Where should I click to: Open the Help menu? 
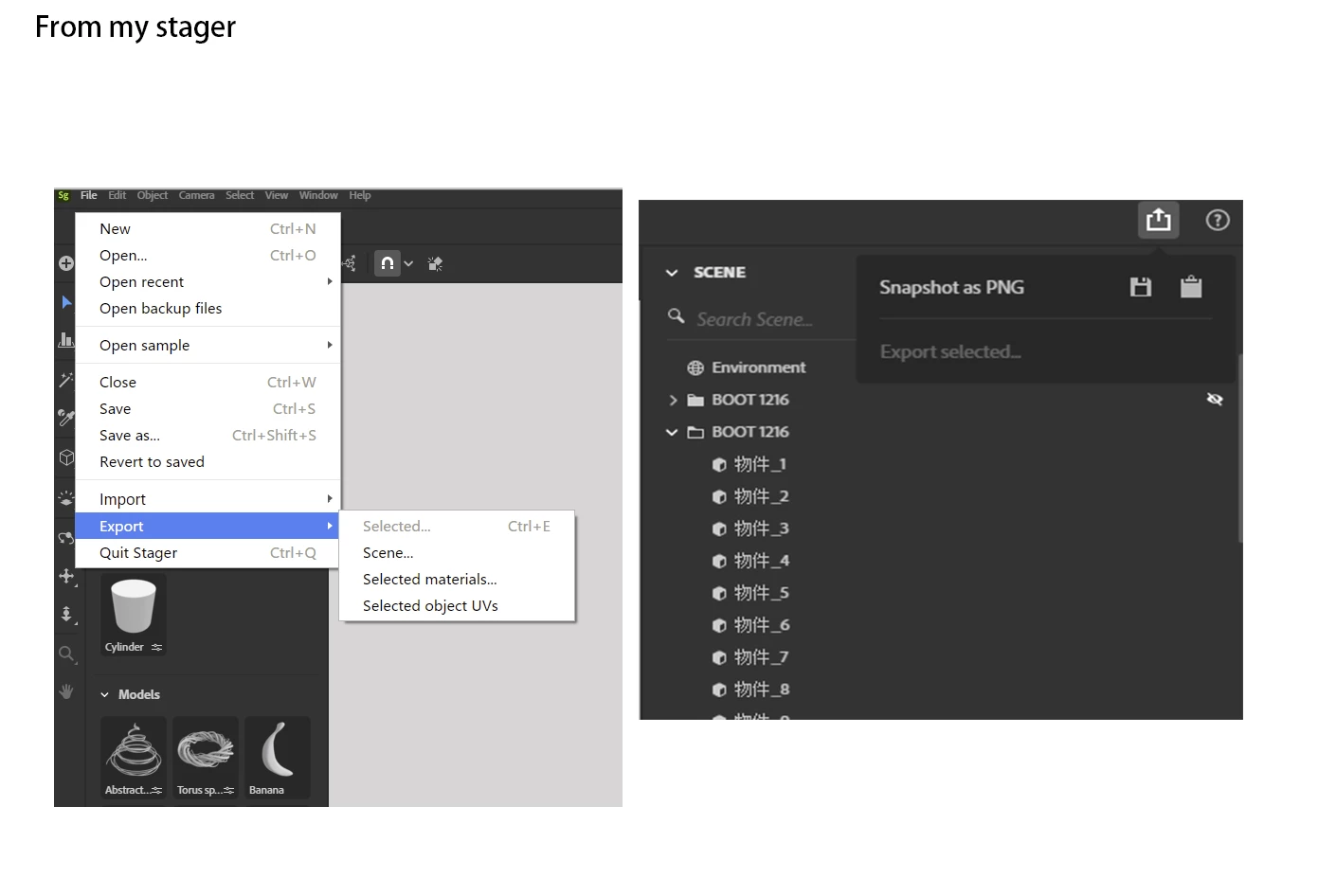pos(360,196)
